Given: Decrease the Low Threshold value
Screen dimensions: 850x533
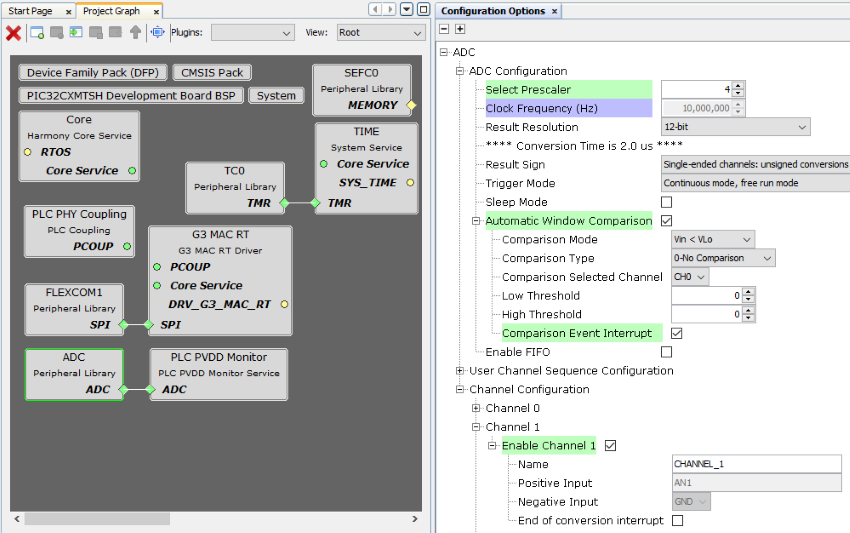Looking at the screenshot, I should click(749, 300).
